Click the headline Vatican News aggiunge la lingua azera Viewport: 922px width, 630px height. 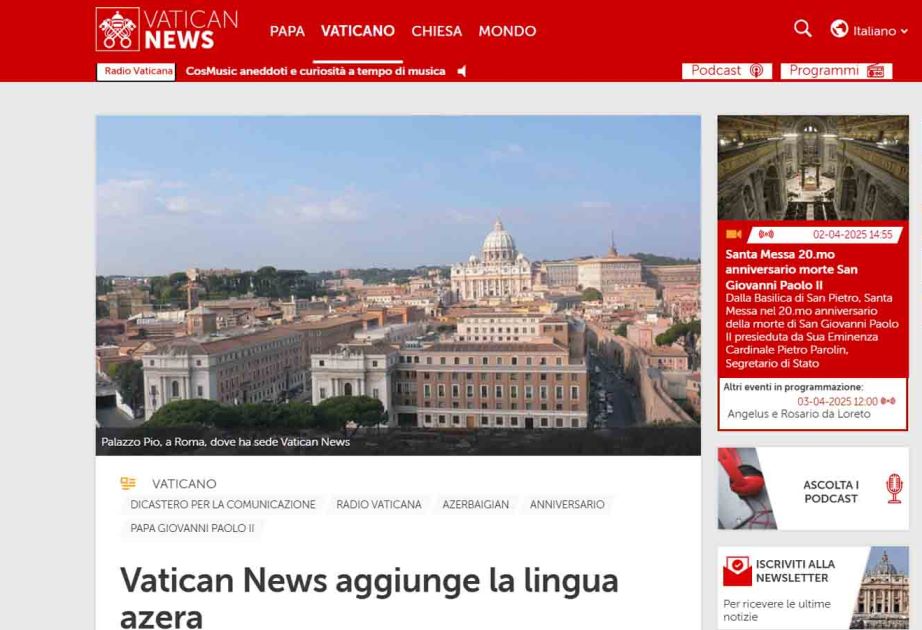[x=369, y=598]
